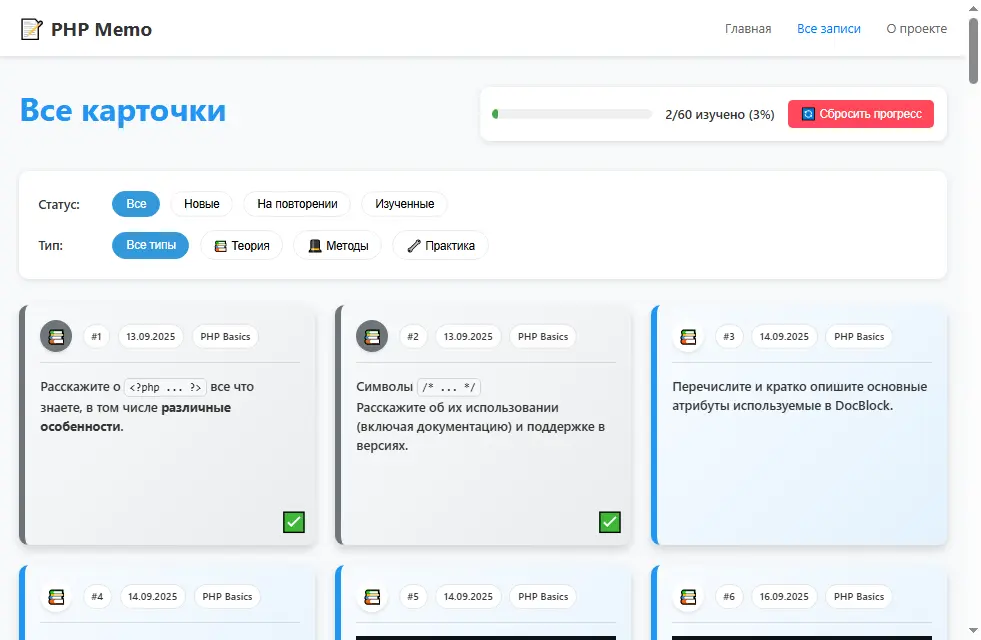Click the books icon on card #3
The width and height of the screenshot is (981, 640).
tap(688, 337)
